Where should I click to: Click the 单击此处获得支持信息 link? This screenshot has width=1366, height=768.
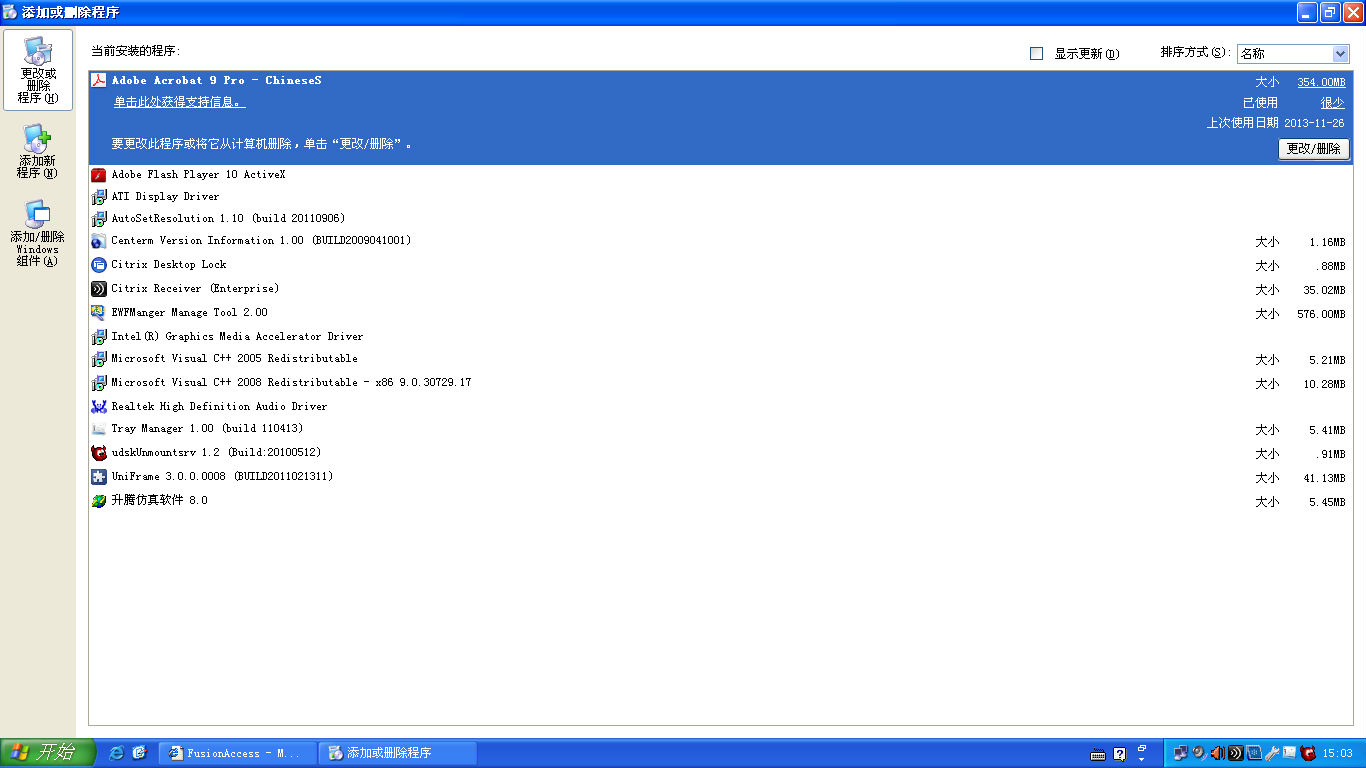point(179,103)
